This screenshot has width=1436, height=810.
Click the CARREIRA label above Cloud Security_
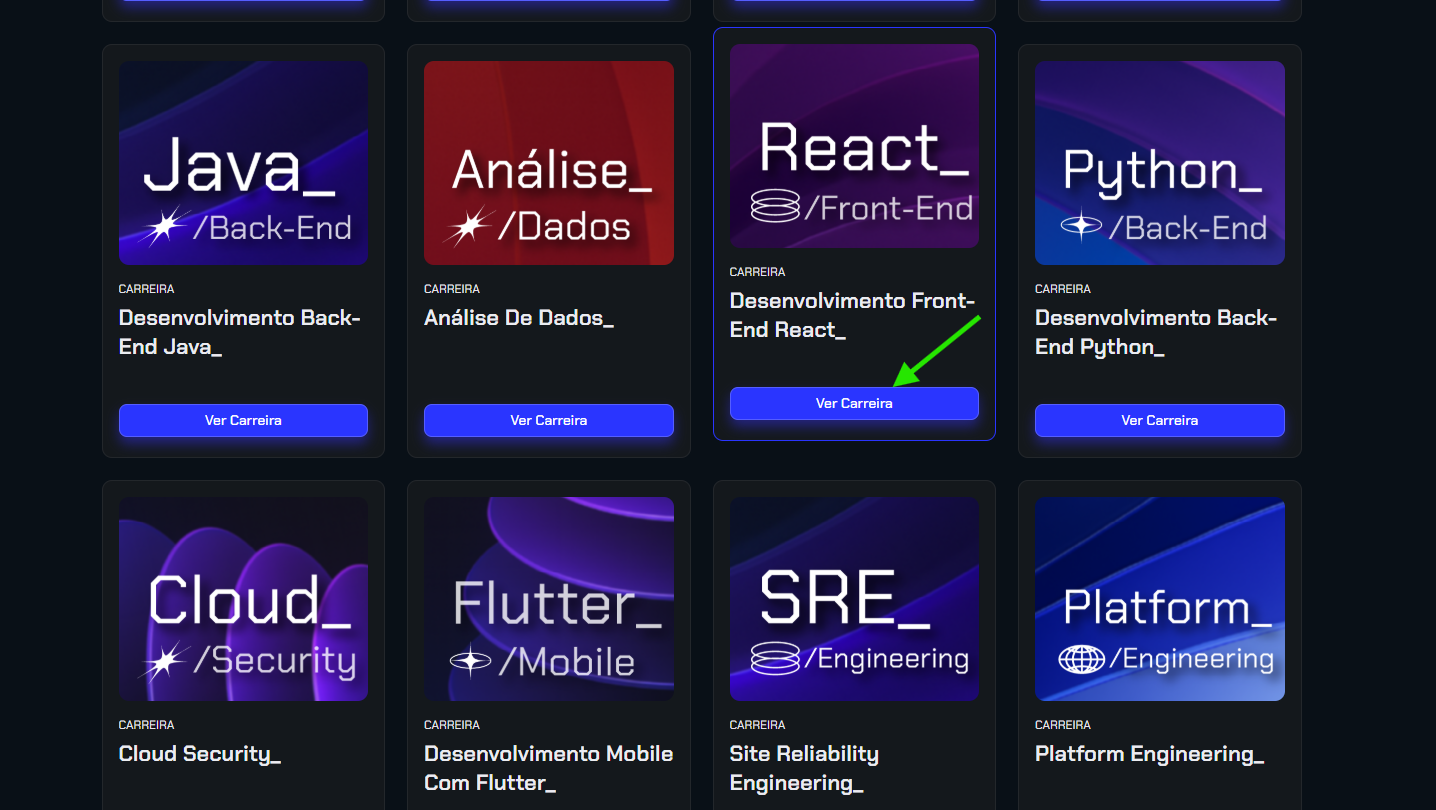click(147, 725)
